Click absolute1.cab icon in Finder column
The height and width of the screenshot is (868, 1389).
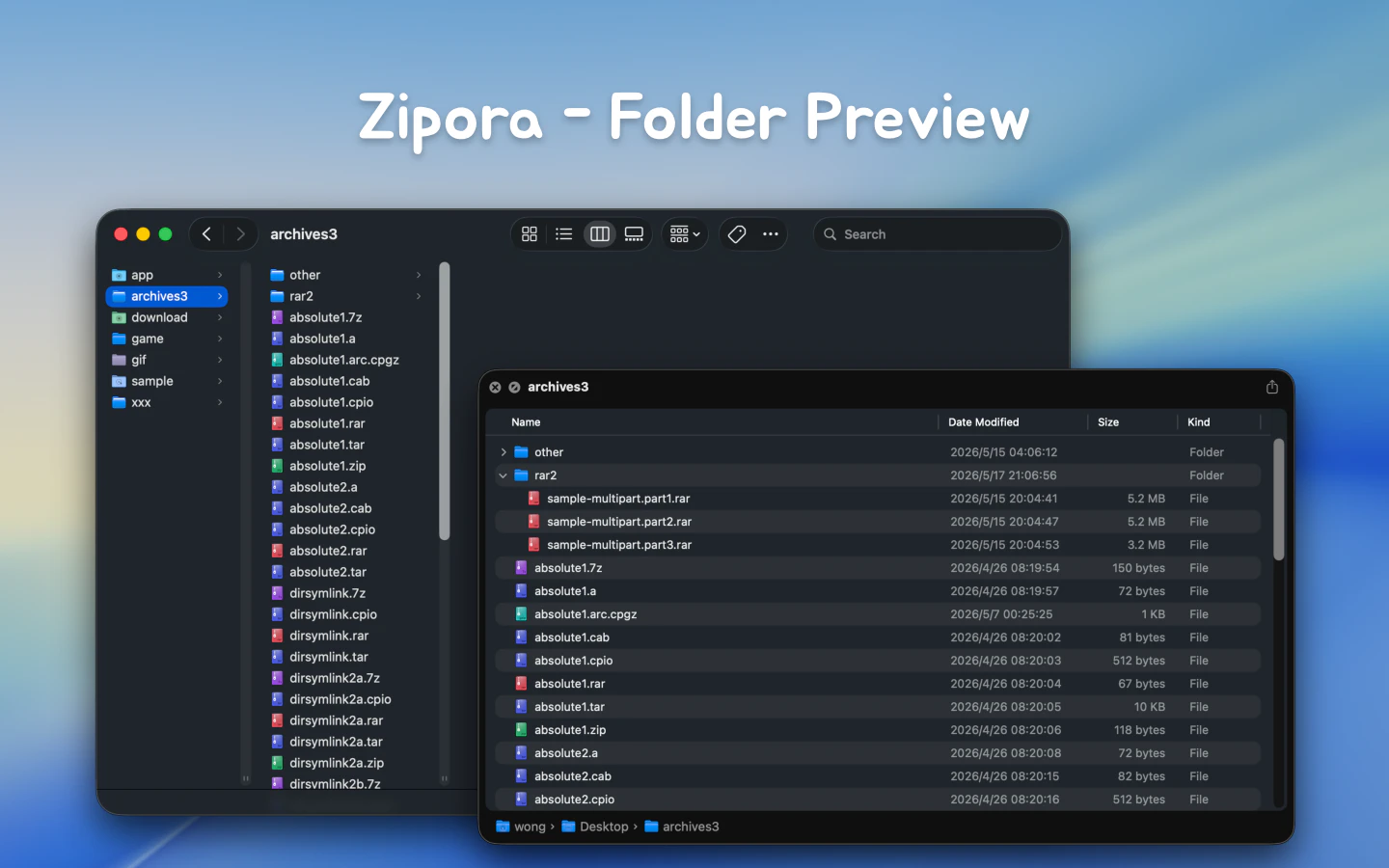point(277,381)
